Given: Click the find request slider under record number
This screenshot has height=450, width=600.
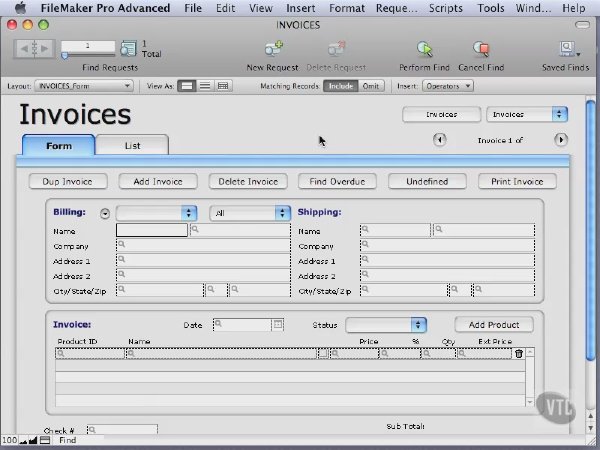Looking at the screenshot, I should click(88, 56).
